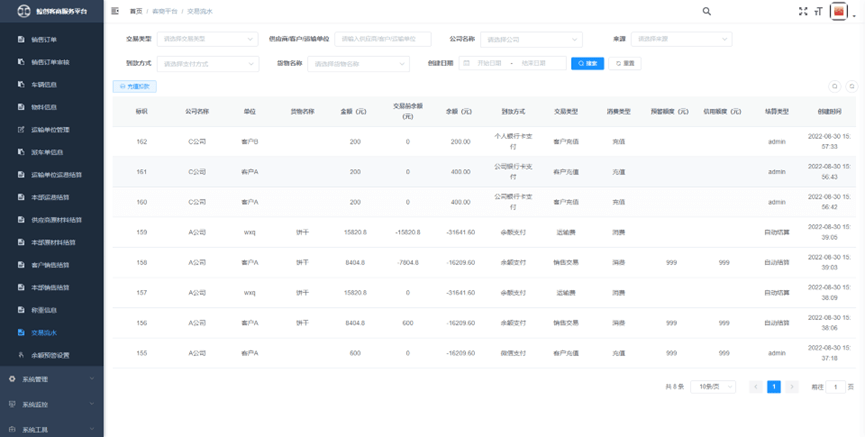865x437 pixels.
Task: Refresh the table using circular refresh icon
Action: coord(852,87)
